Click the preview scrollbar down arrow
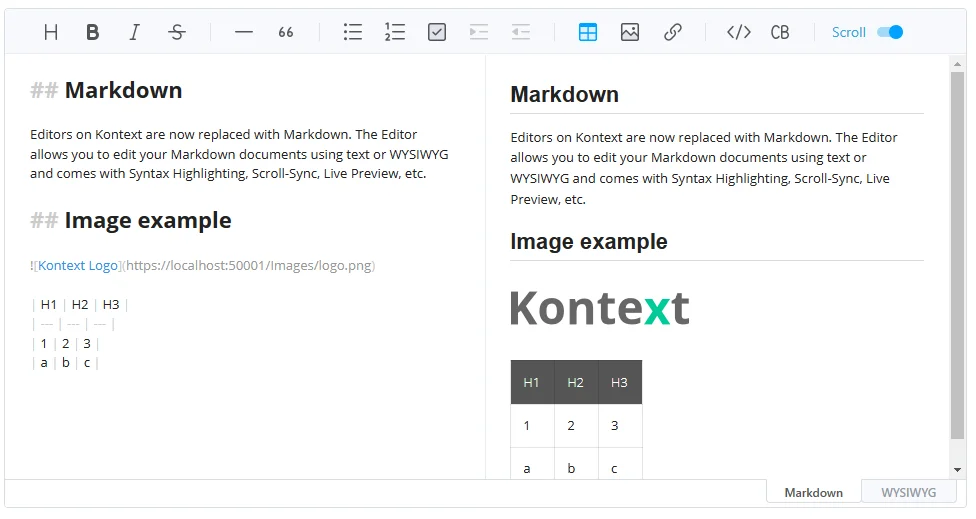Screen dimensions: 976x519 (957, 469)
